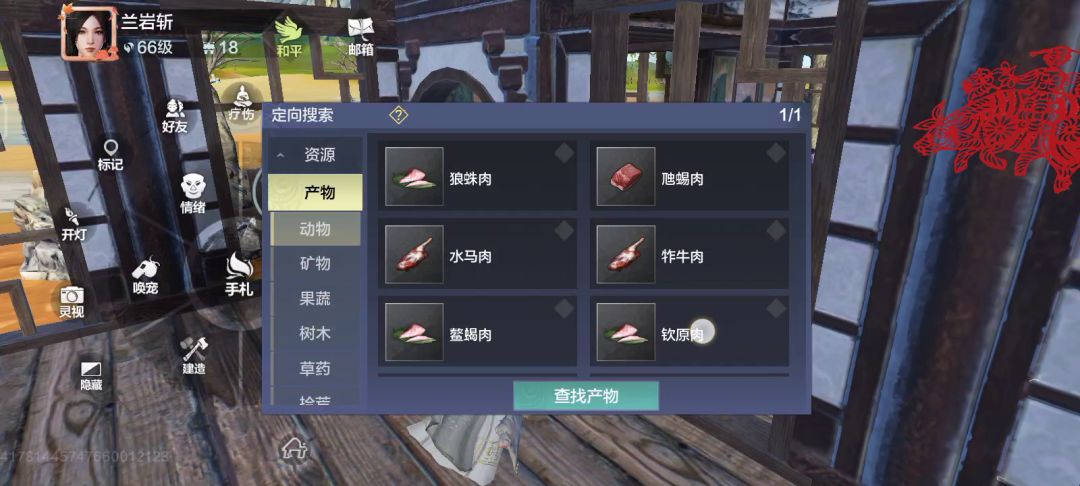Screen dimensions: 1080x486
Task: Select the 水马肉 item entry
Action: (x=477, y=257)
